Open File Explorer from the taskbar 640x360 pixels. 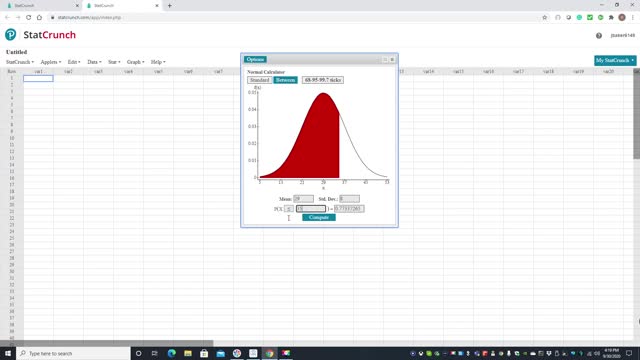tap(188, 353)
